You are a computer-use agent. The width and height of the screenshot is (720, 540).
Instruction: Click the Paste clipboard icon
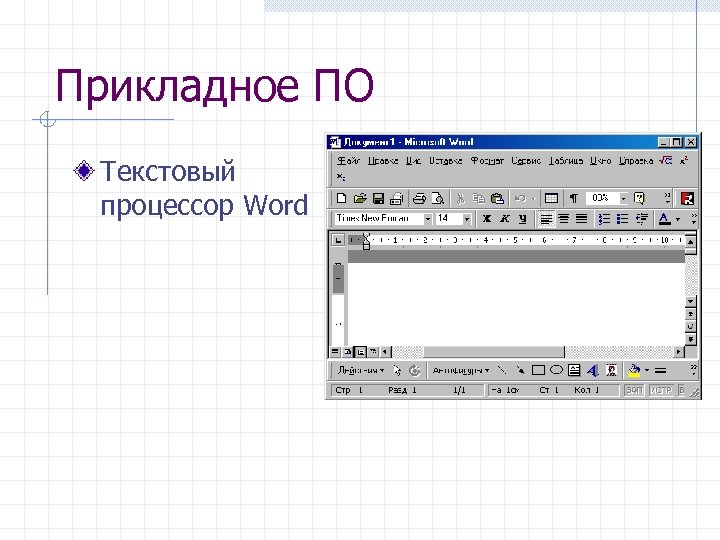[497, 198]
